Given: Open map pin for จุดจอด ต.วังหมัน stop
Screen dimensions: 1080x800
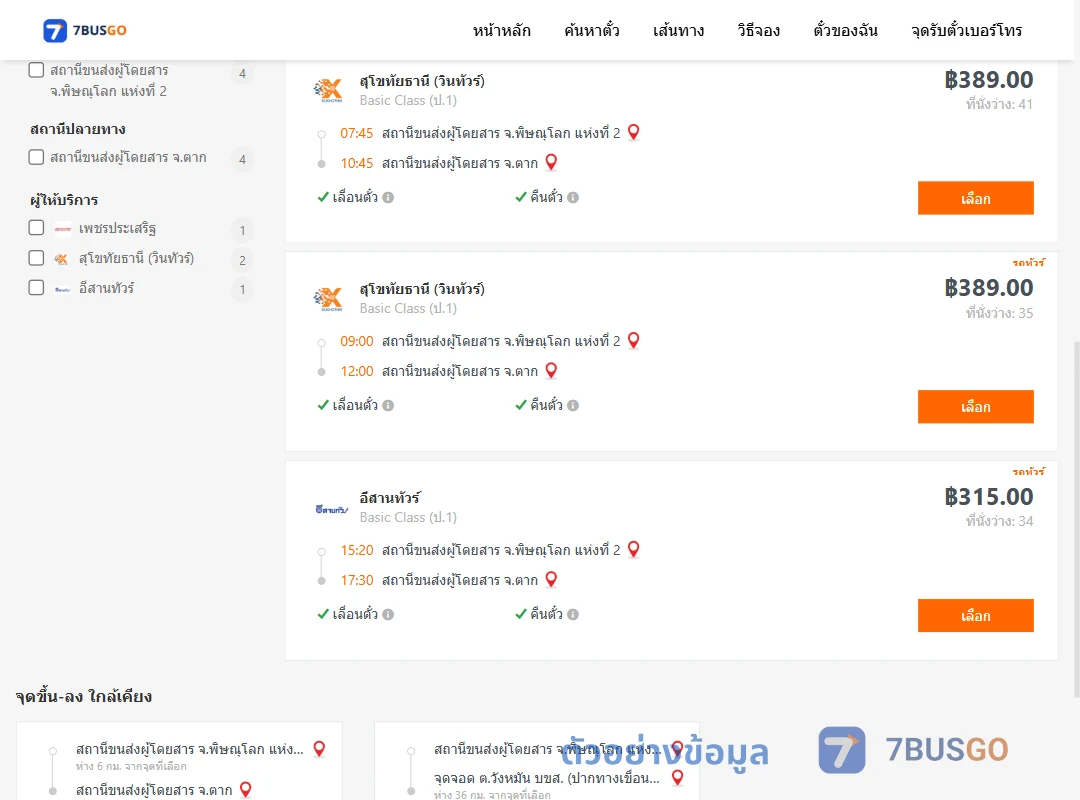Looking at the screenshot, I should [678, 778].
